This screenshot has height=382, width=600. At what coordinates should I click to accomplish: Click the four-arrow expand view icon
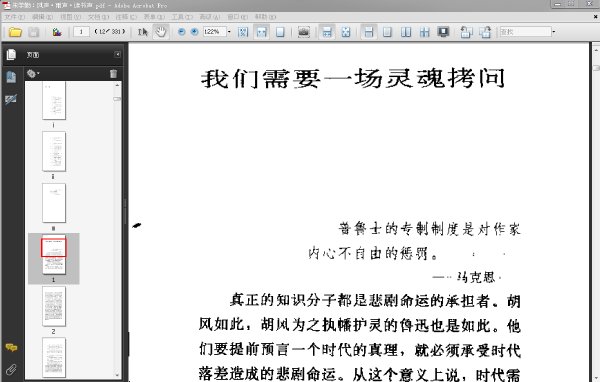coord(346,32)
